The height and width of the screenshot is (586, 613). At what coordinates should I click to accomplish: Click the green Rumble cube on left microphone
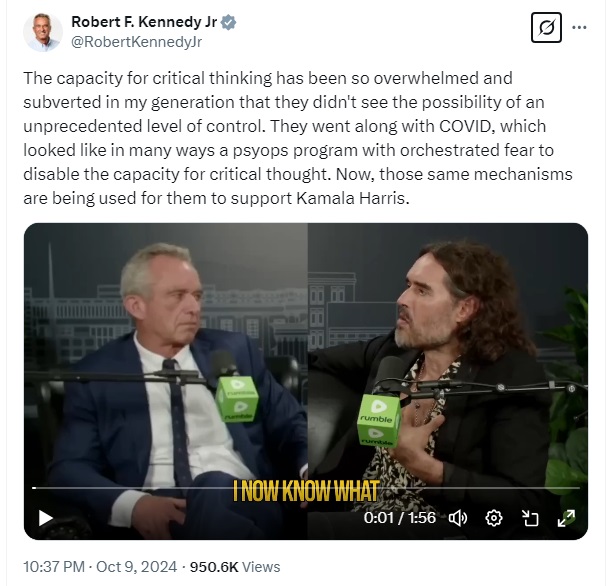coord(237,399)
